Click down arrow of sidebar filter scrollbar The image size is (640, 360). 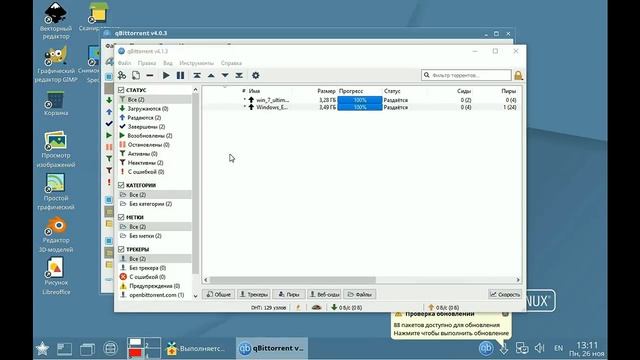[x=195, y=296]
